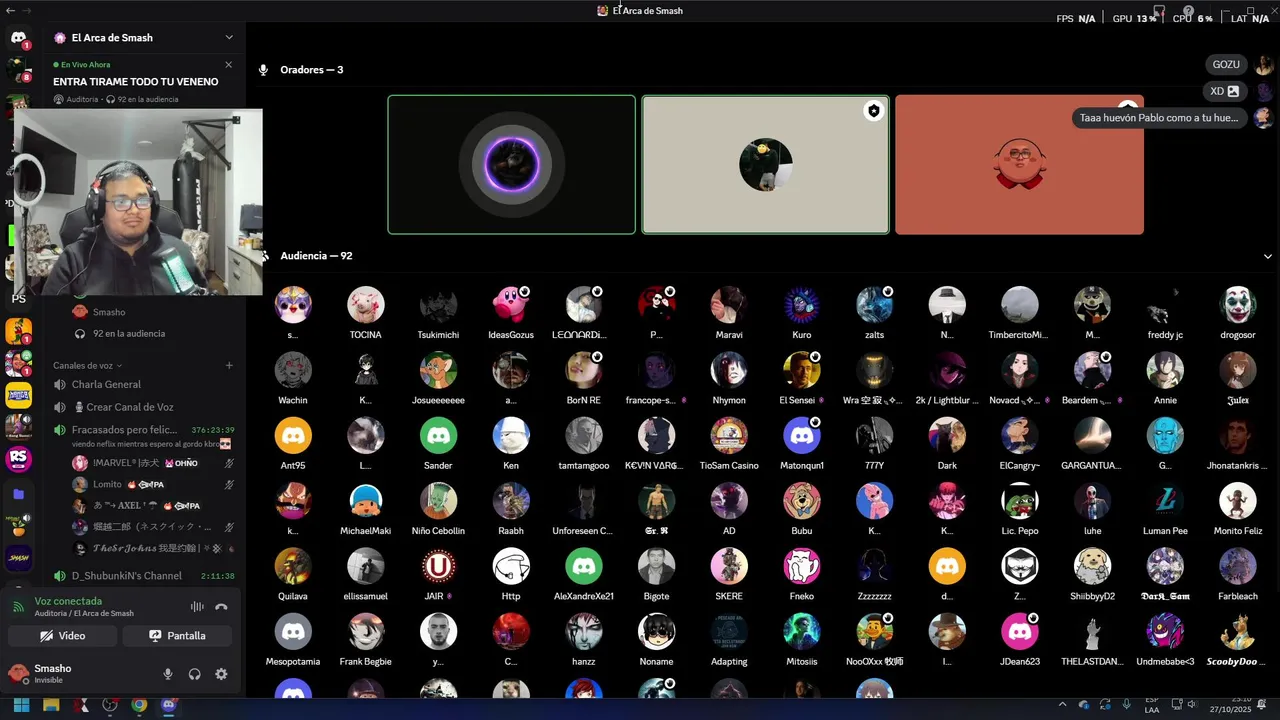Screen dimensions: 1280x720
Task: Open Voz conectada connection details
Action: pos(68,601)
